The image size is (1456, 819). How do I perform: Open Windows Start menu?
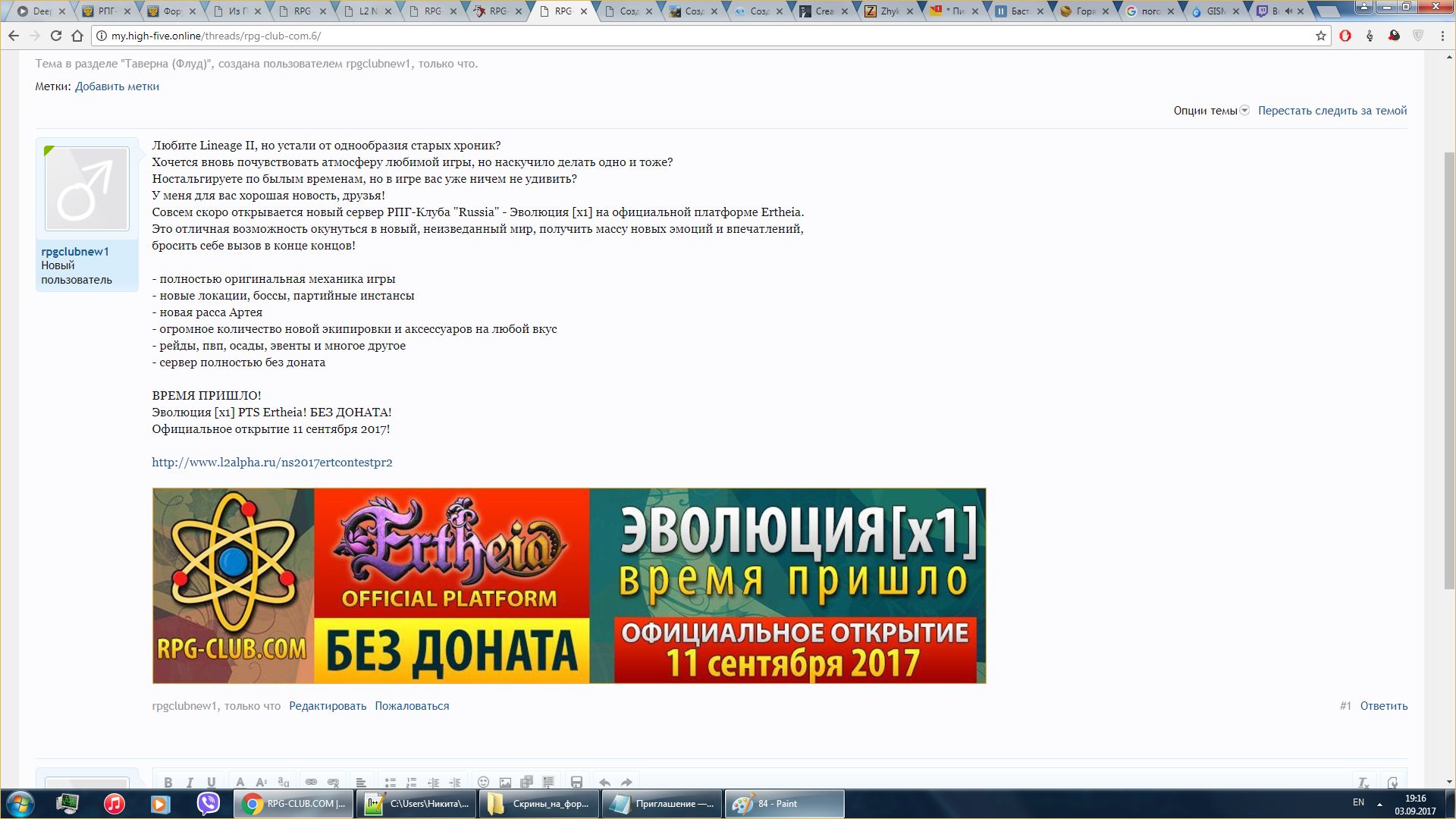point(20,804)
